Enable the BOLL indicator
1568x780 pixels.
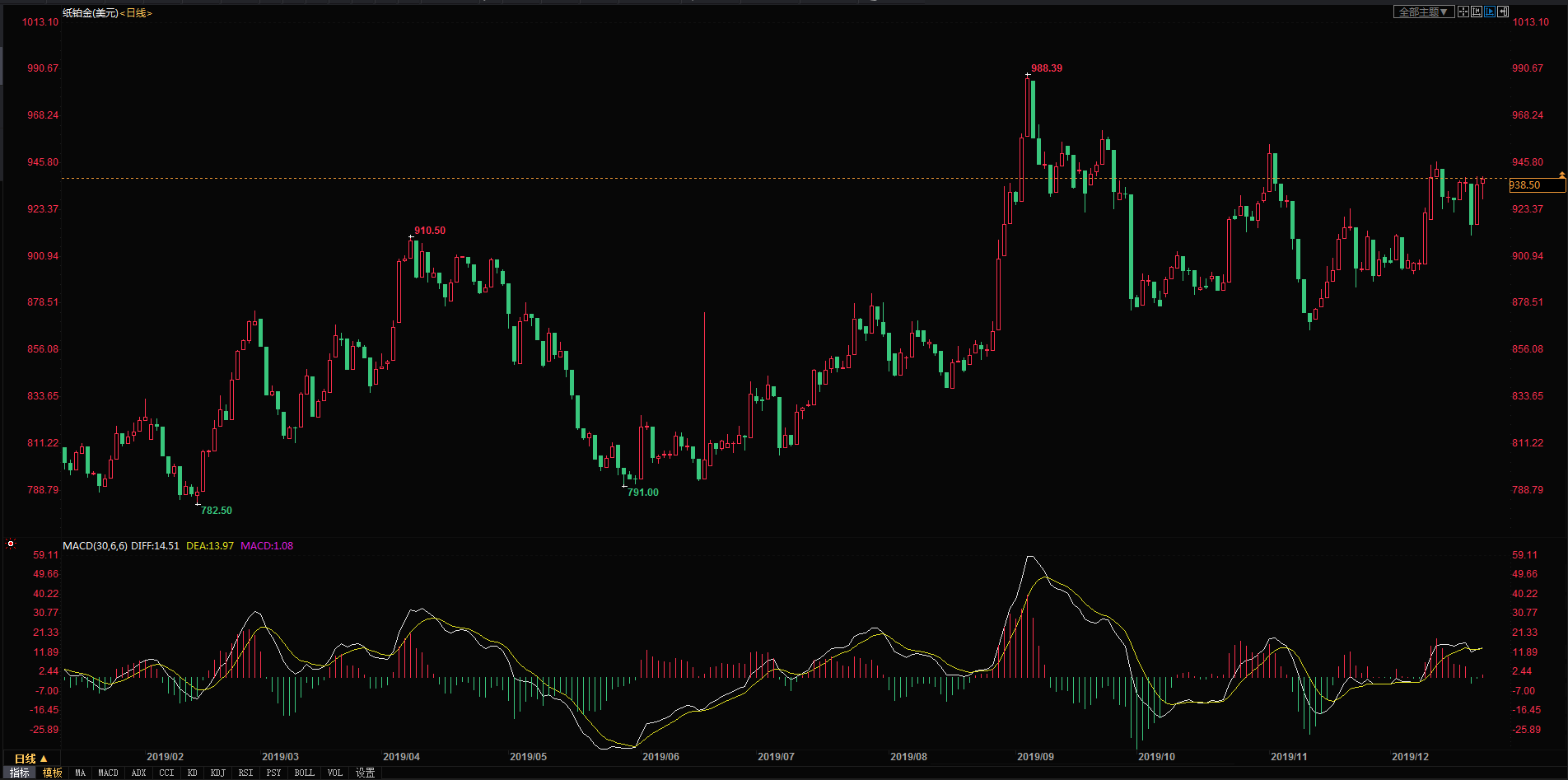[x=304, y=773]
